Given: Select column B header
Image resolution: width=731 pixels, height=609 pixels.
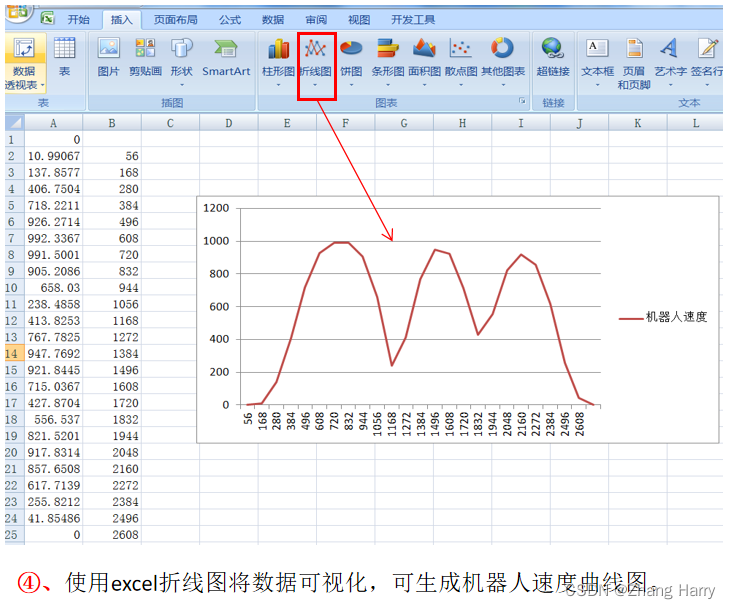Looking at the screenshot, I should pyautogui.click(x=112, y=123).
